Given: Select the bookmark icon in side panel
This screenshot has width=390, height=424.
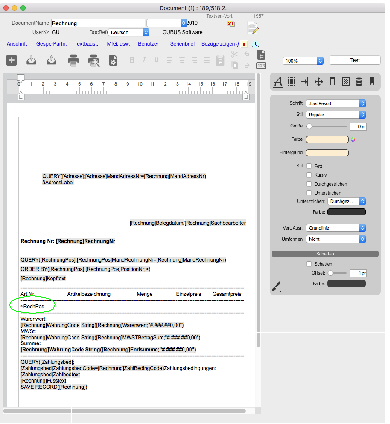Looking at the screenshot, I should pyautogui.click(x=372, y=81).
